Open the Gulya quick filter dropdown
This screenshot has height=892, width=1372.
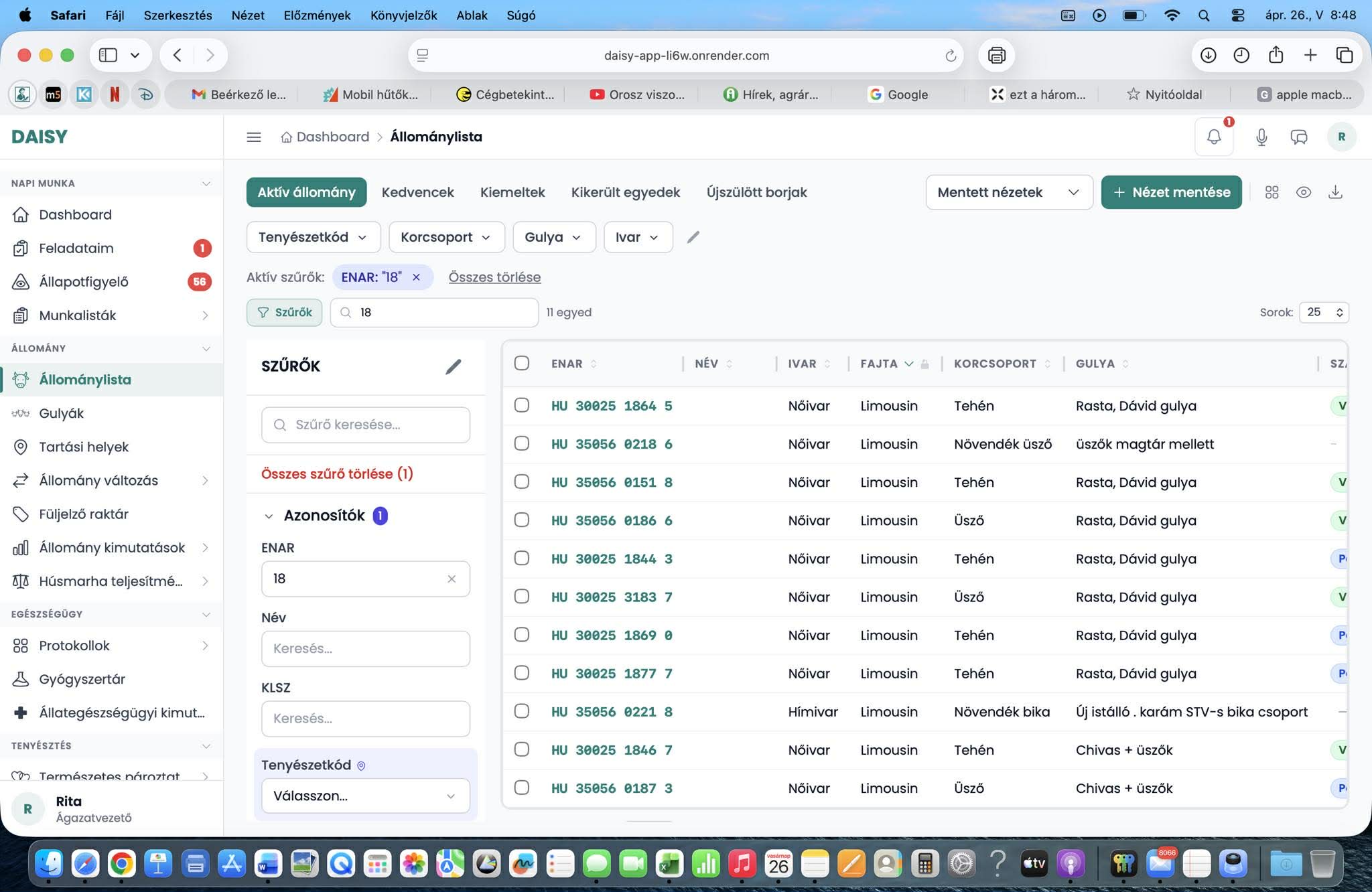click(x=554, y=237)
